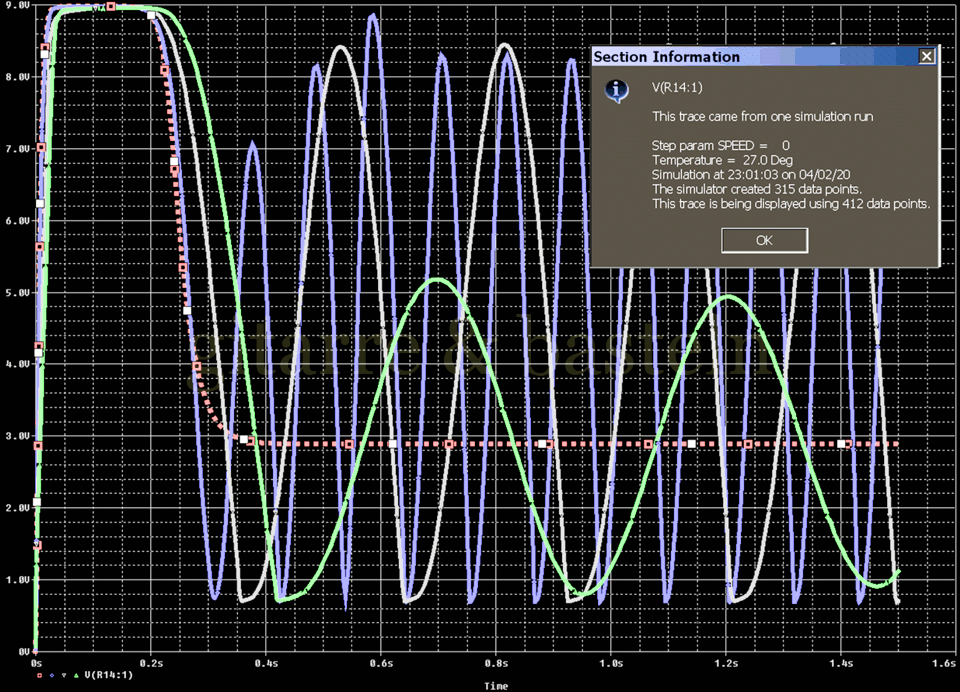Click the 0V y-axis label

tap(24, 652)
